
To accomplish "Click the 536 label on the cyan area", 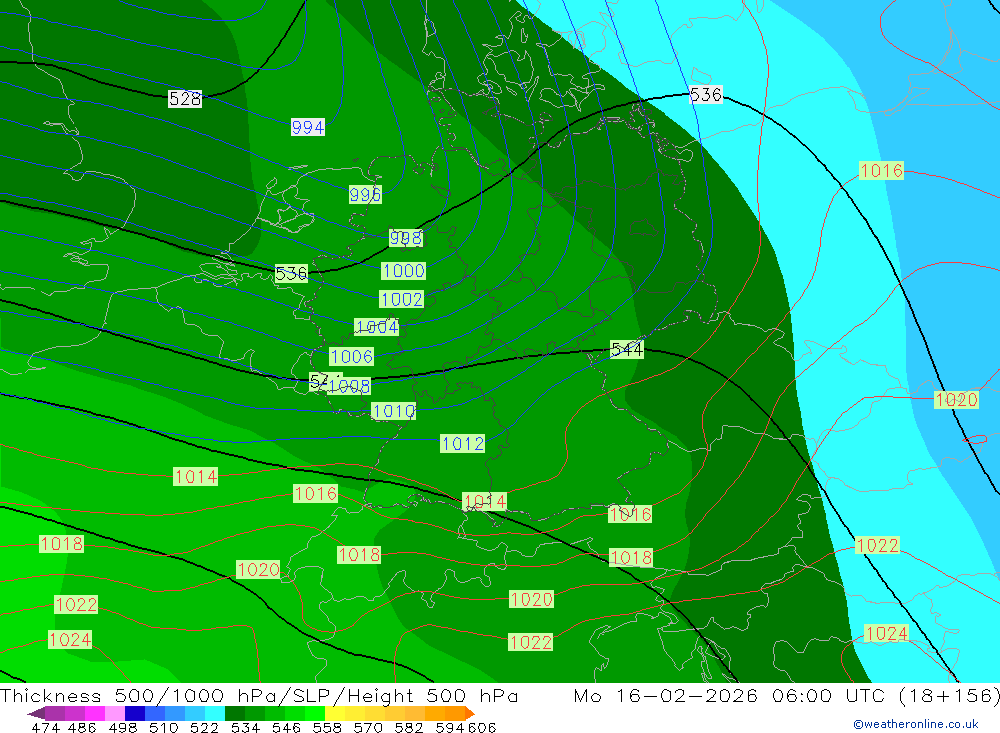I will 706,95.
